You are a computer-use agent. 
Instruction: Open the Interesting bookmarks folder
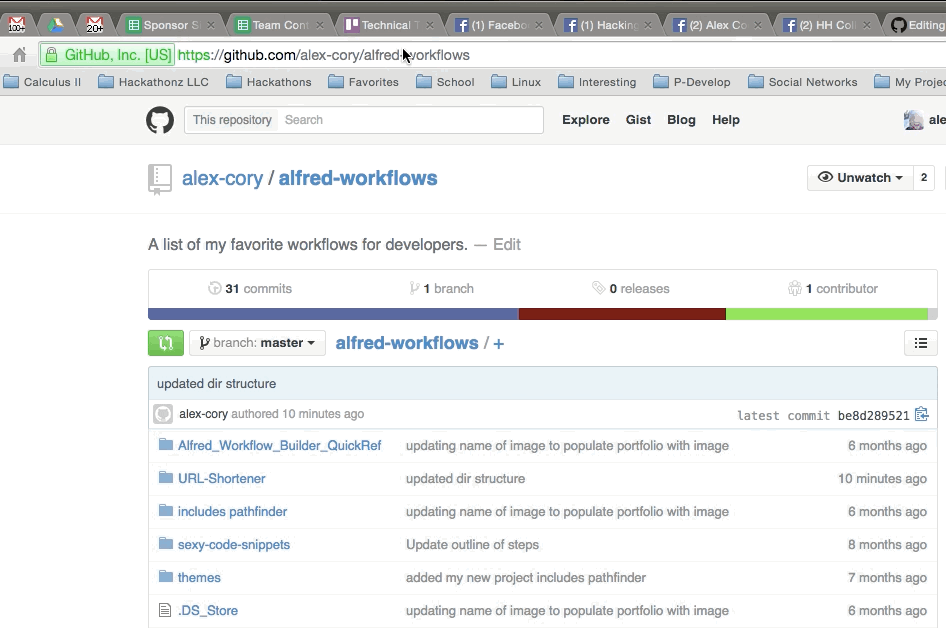(597, 82)
